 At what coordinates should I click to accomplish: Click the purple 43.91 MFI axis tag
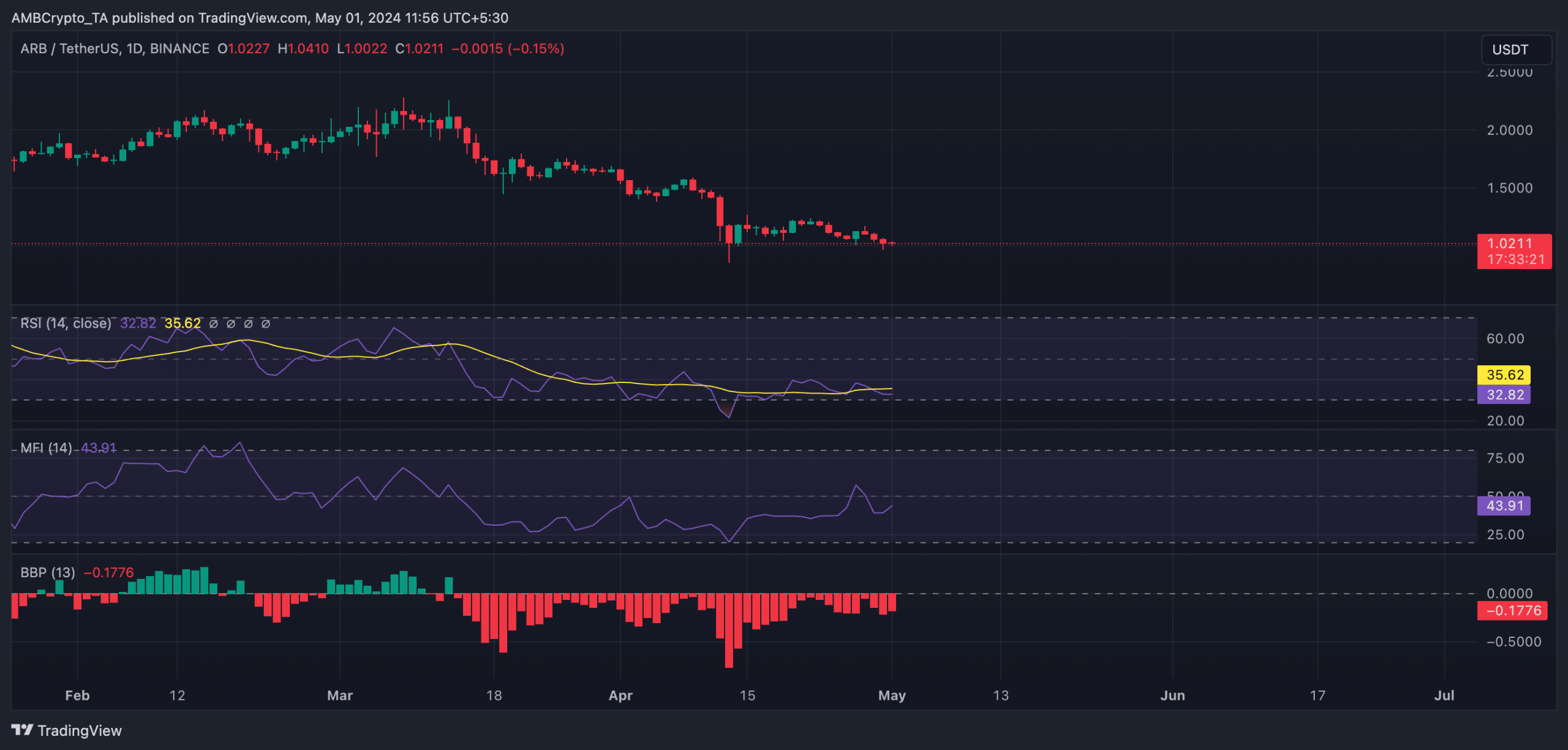click(1504, 506)
